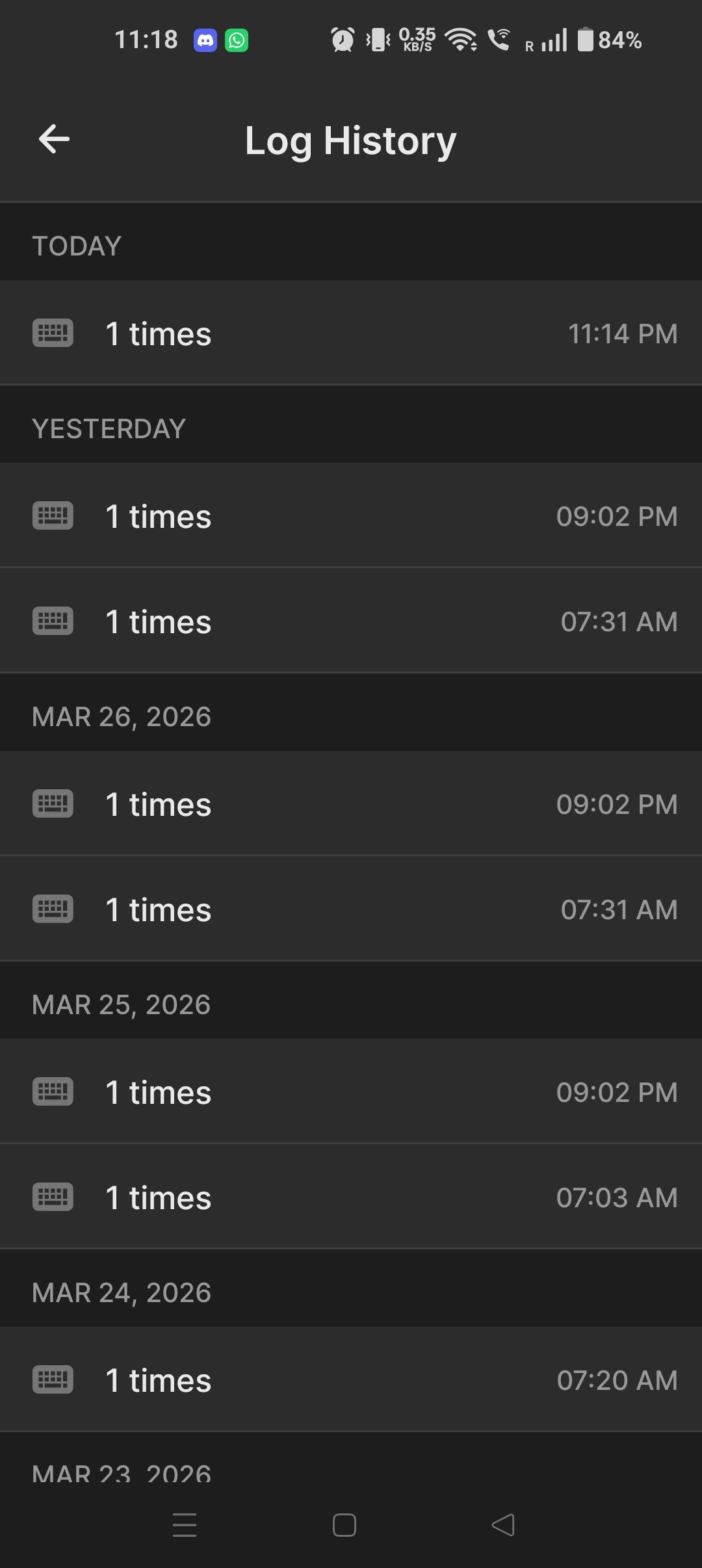702x1568 pixels.
Task: Tap the WhatsApp notification icon in status bar
Action: (x=237, y=40)
